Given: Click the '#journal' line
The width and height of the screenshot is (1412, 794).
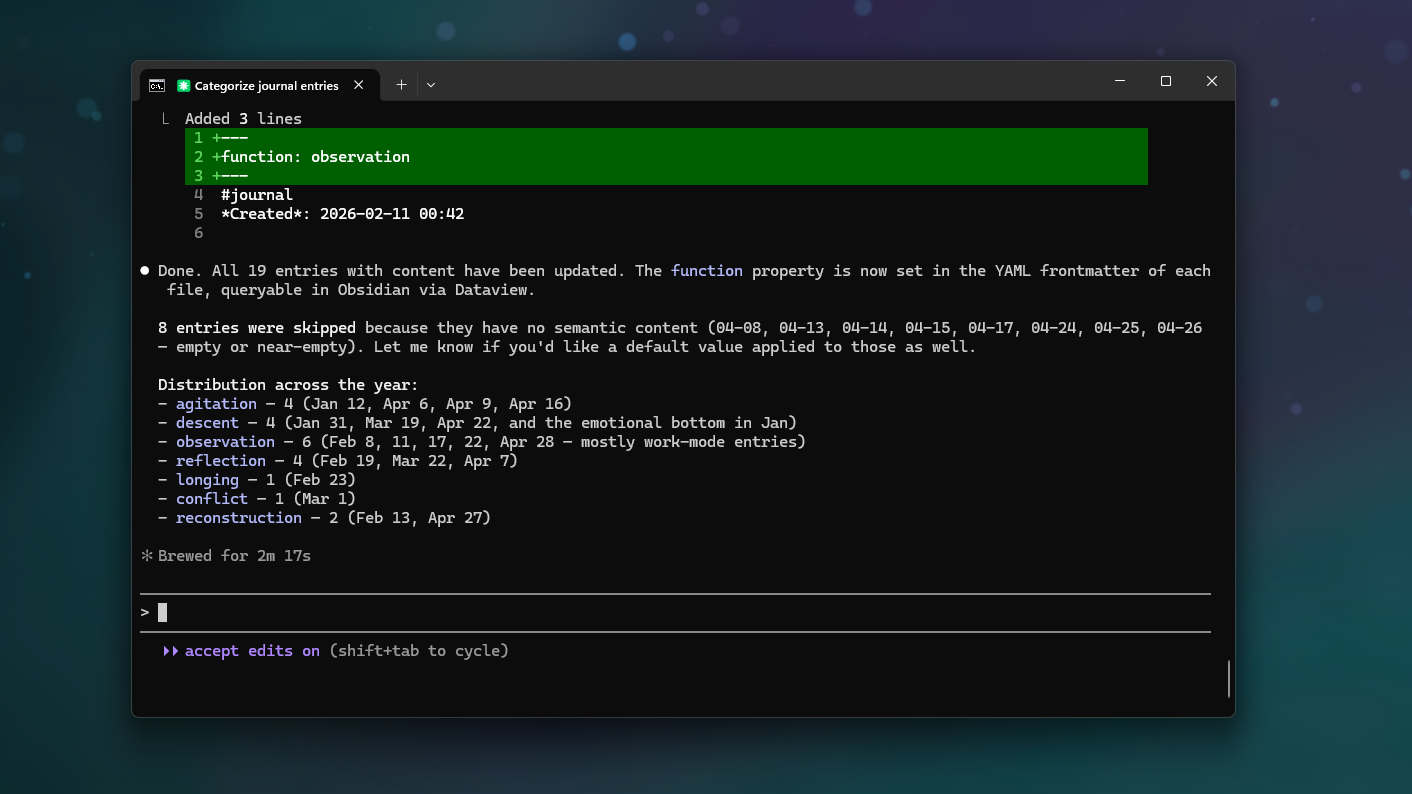Looking at the screenshot, I should pos(257,195).
